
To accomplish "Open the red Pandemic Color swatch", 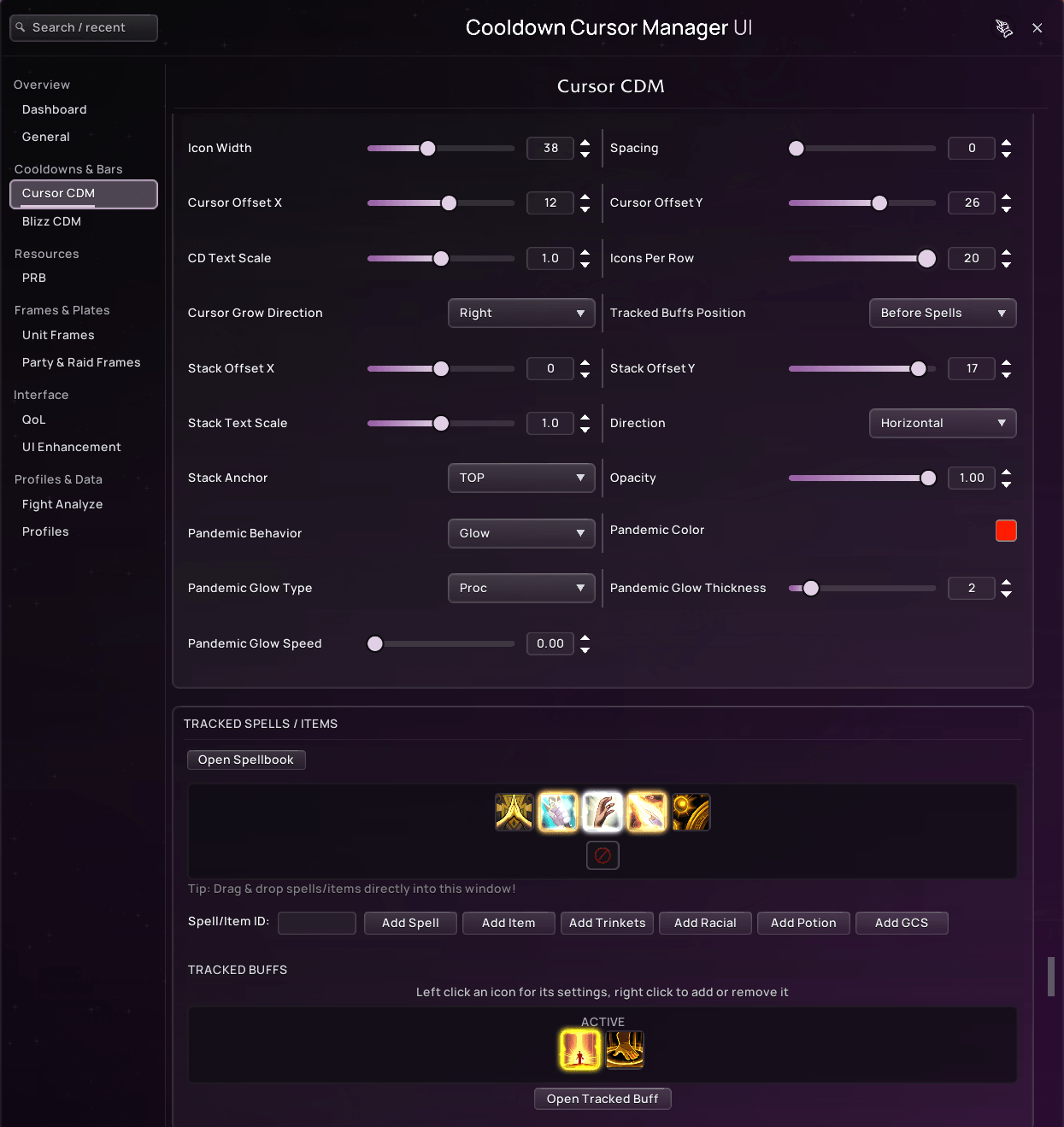I will [x=1006, y=531].
